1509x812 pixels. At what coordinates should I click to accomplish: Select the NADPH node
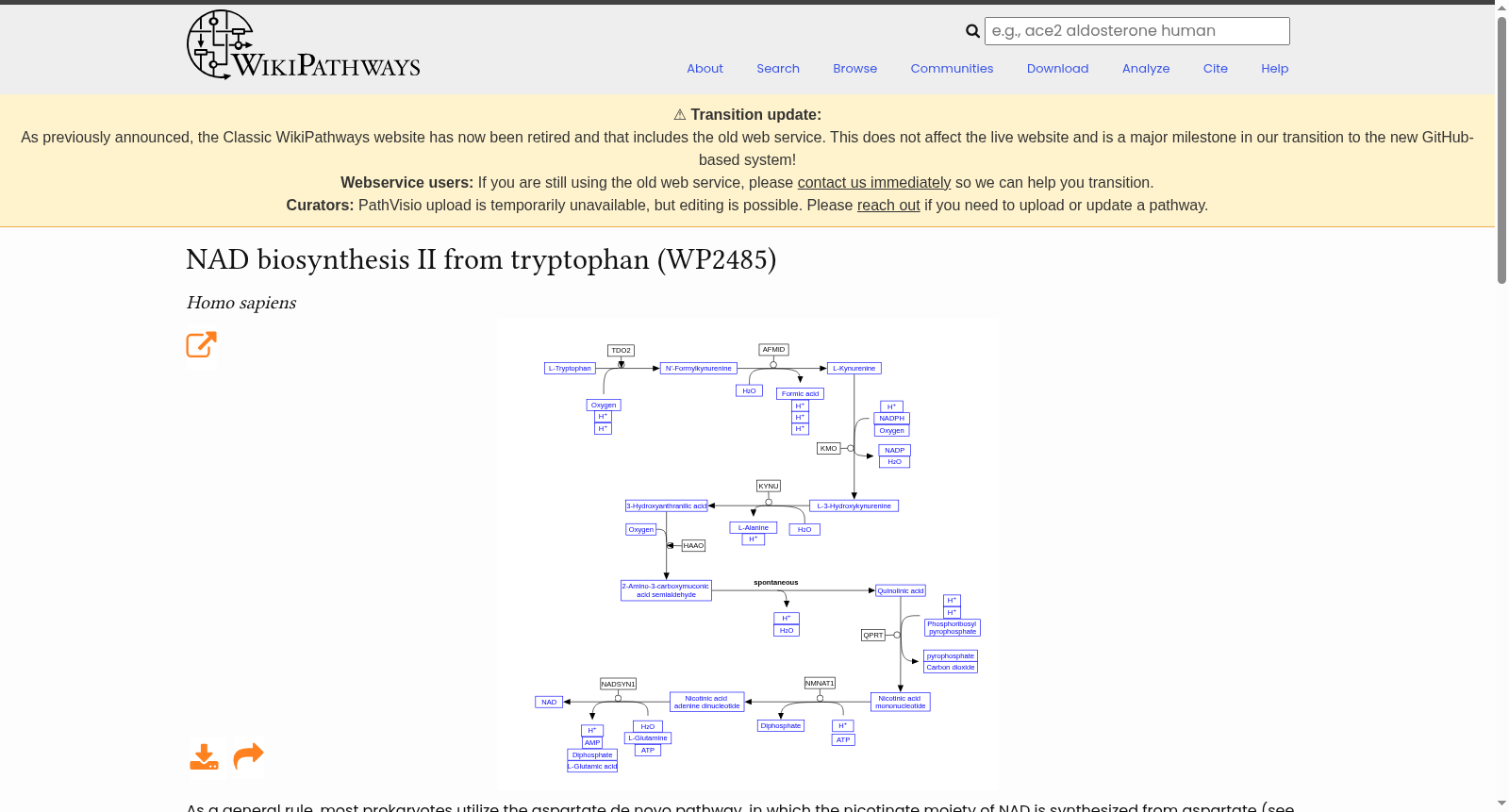pos(891,419)
